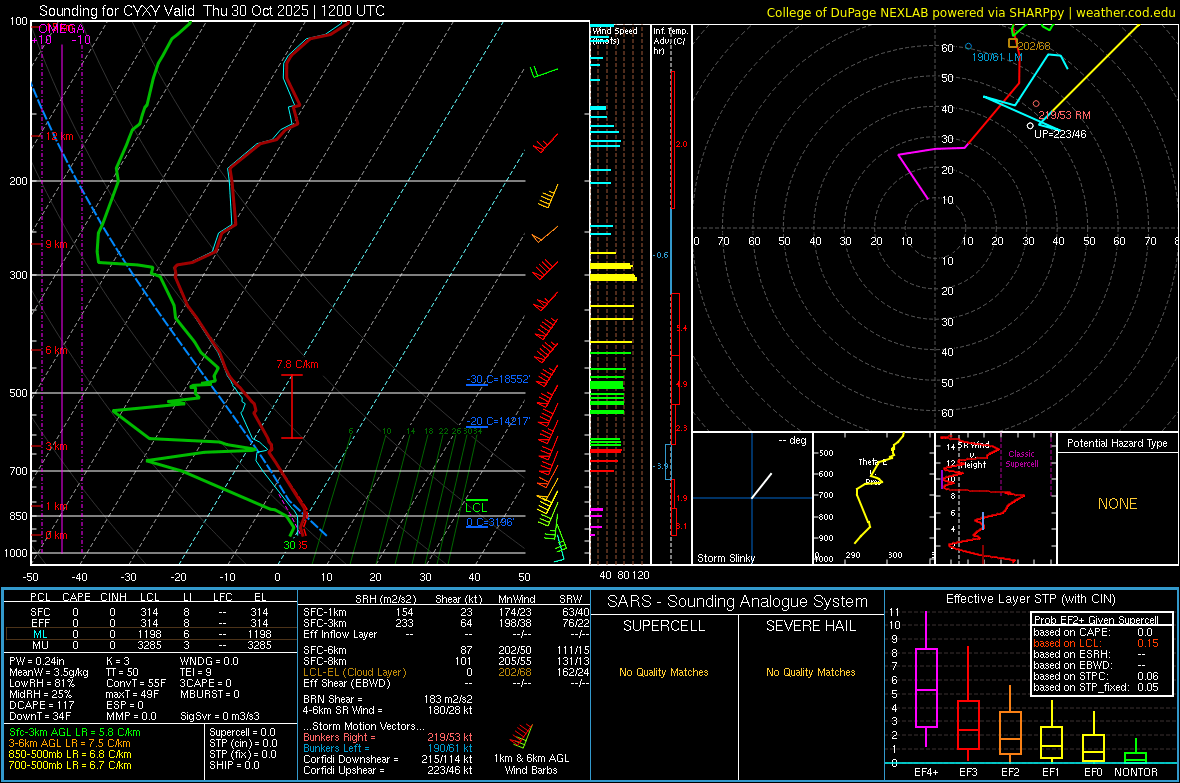Click the 'MBURST = 0' value
This screenshot has width=1180, height=783.
click(x=209, y=694)
